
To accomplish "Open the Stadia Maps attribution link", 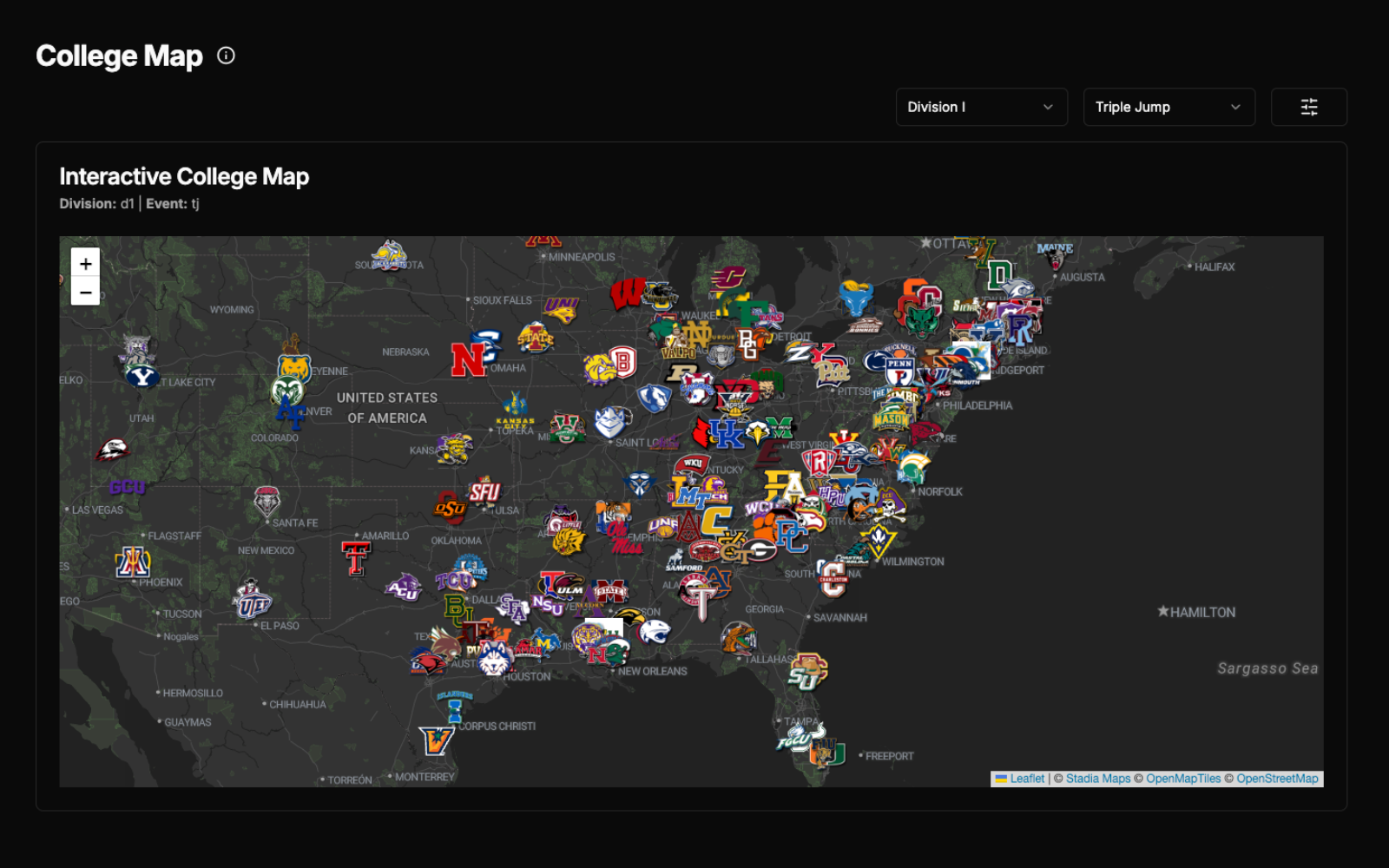I will pos(1098,779).
